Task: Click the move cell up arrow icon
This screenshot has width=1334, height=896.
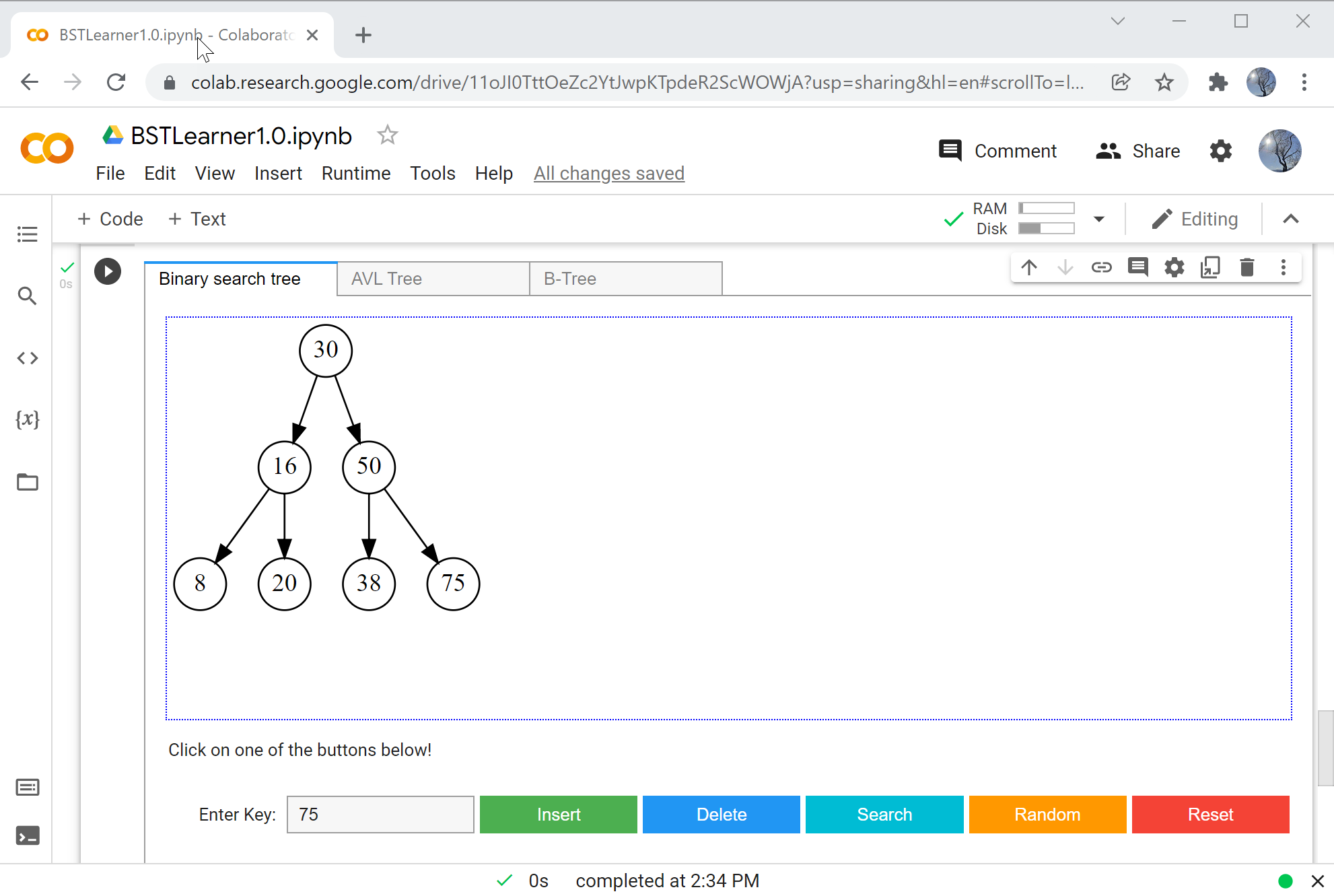Action: pyautogui.click(x=1028, y=267)
